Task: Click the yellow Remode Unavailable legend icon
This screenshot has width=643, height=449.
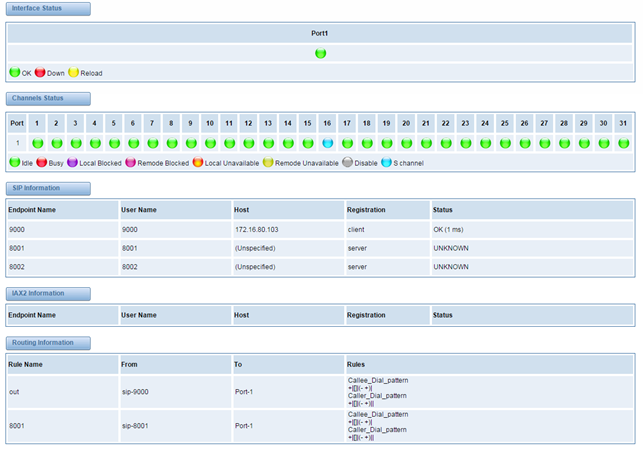Action: (x=268, y=162)
